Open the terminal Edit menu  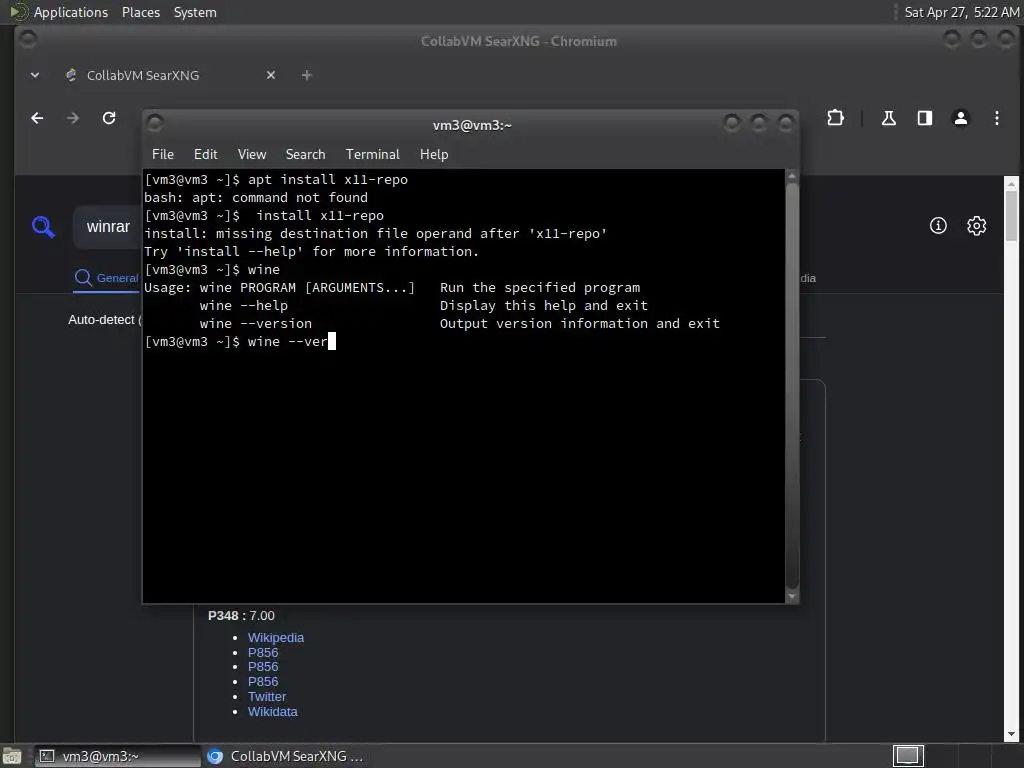(206, 155)
